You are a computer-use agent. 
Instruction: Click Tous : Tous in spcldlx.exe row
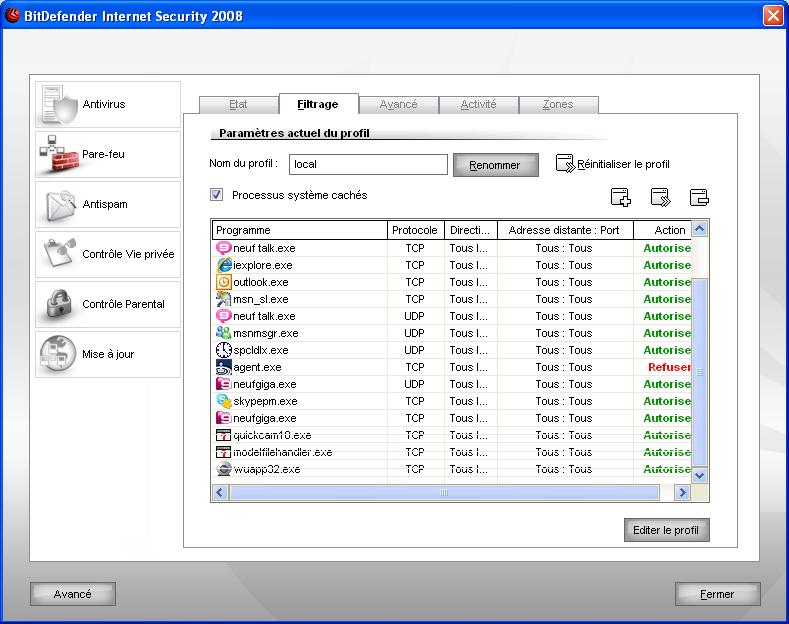(564, 350)
